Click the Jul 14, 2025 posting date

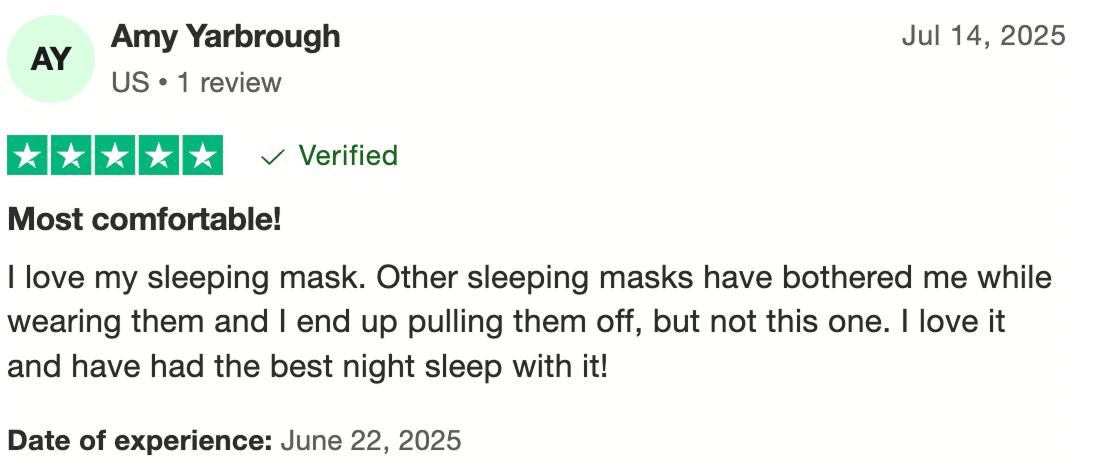click(x=983, y=37)
